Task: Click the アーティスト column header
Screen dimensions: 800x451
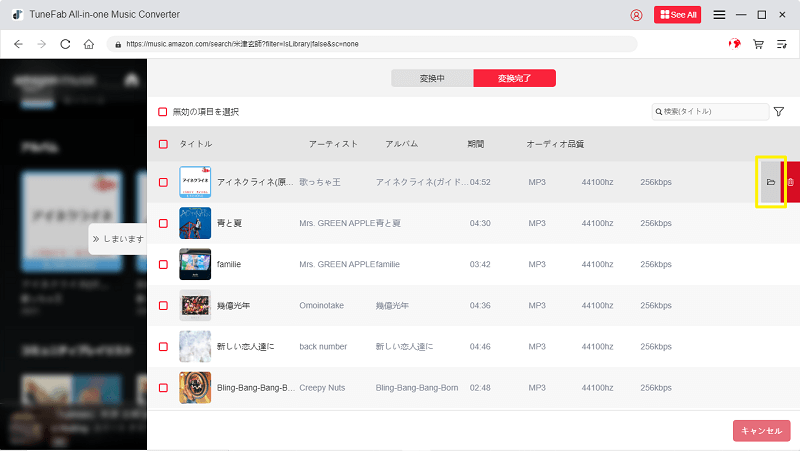Action: point(333,144)
